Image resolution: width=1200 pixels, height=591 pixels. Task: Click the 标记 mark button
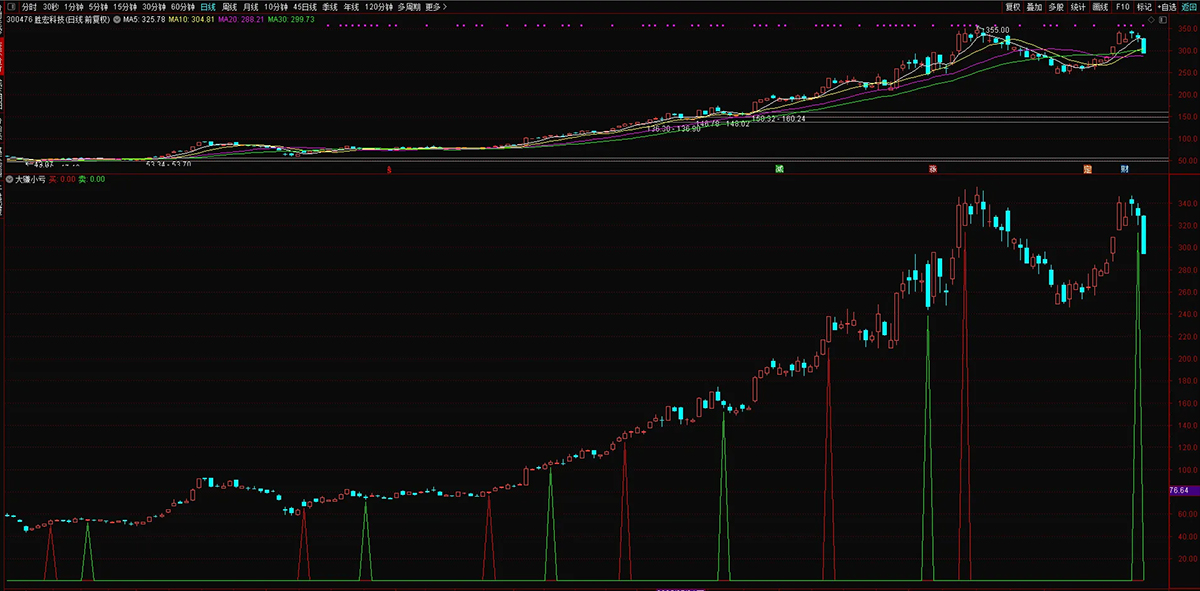coord(1144,6)
